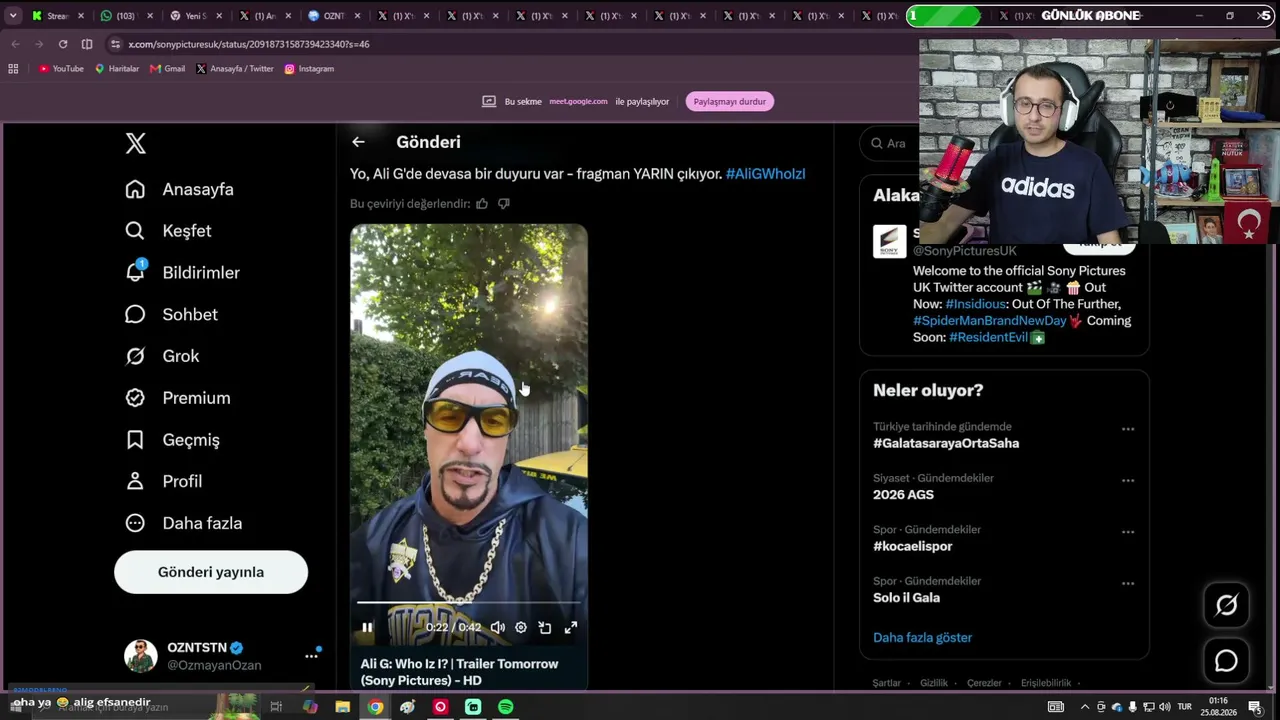Open Grok from the sidebar
The width and height of the screenshot is (1280, 720).
coord(162,356)
